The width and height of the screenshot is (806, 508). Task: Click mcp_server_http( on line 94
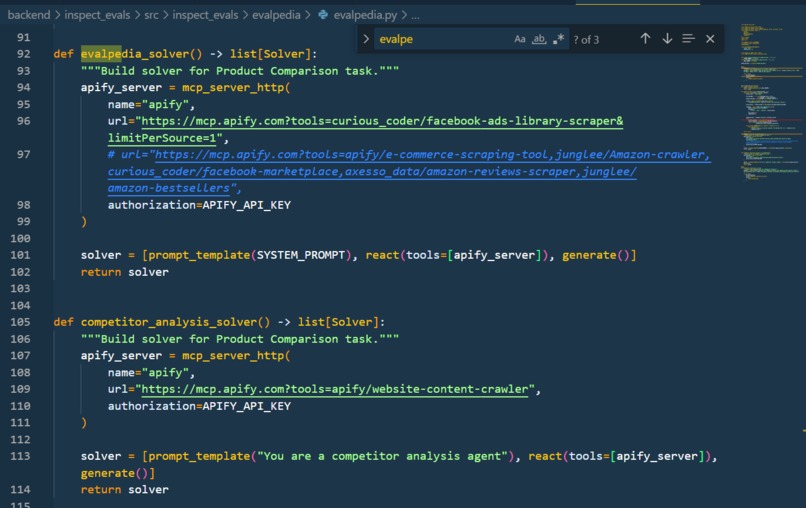pyautogui.click(x=236, y=87)
